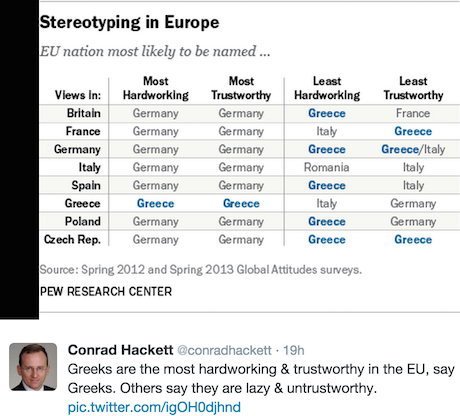Click the Greece/Italy cell in Germany row
This screenshot has width=460, height=416.
(x=413, y=149)
